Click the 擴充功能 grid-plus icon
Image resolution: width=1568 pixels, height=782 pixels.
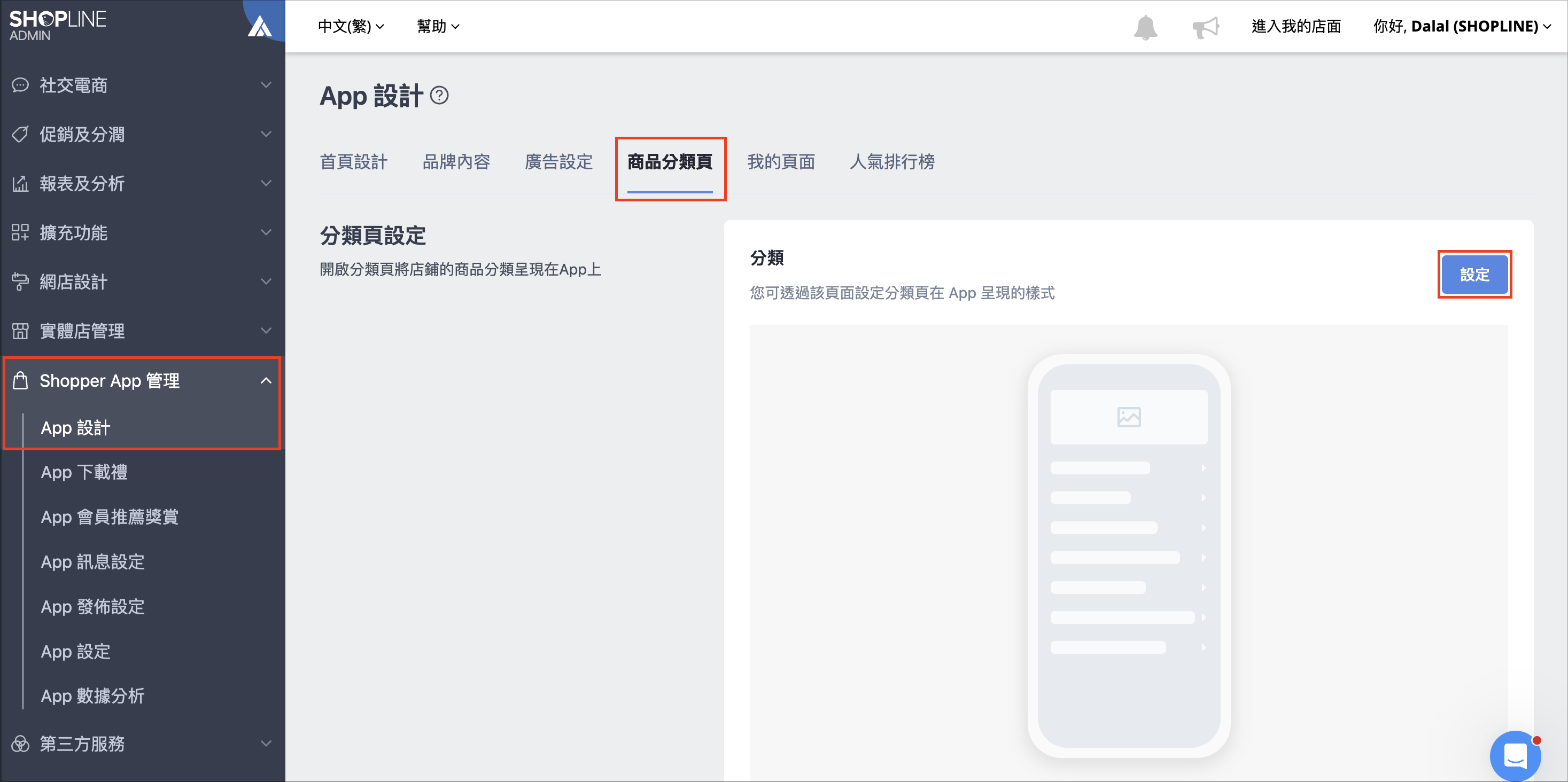20,232
